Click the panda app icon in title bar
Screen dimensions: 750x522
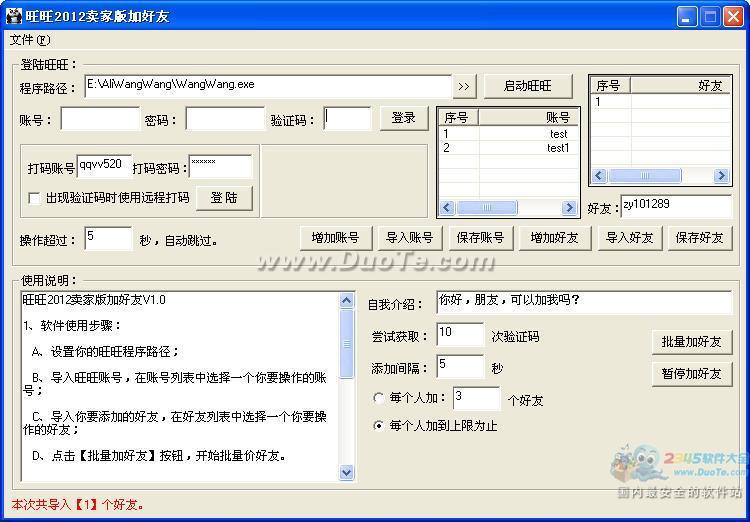14,16
